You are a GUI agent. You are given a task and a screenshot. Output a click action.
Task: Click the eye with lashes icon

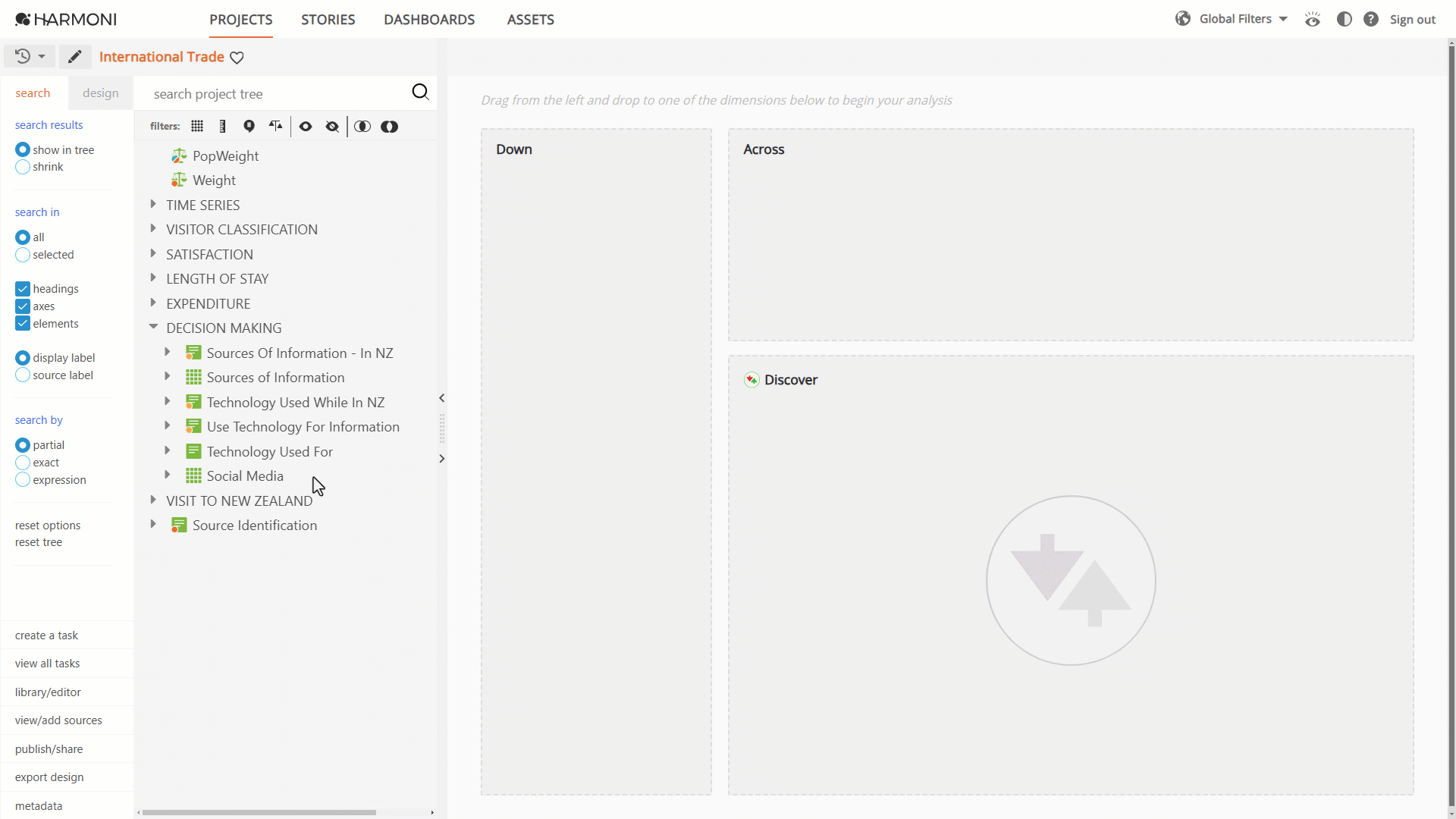(x=1313, y=19)
